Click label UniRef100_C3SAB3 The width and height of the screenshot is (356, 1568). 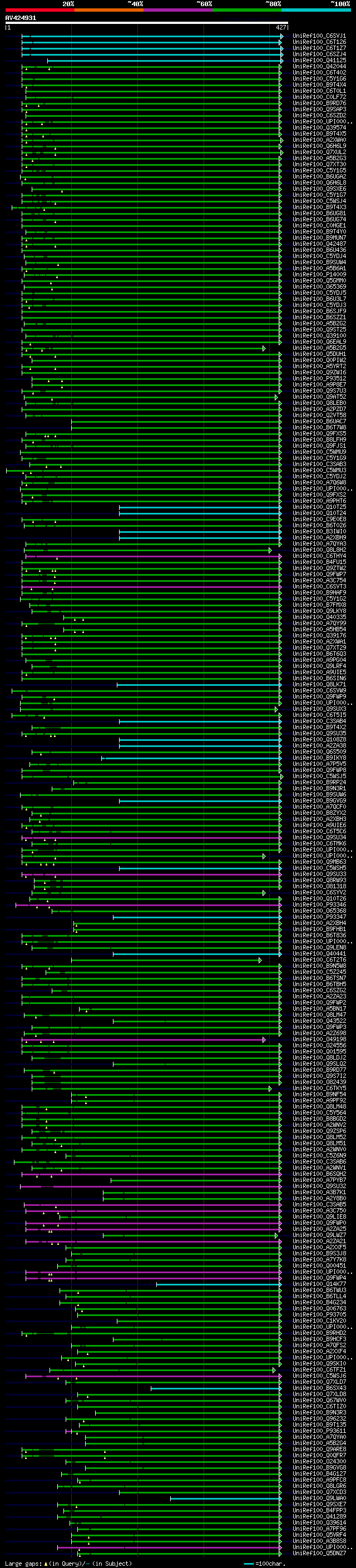point(319,464)
